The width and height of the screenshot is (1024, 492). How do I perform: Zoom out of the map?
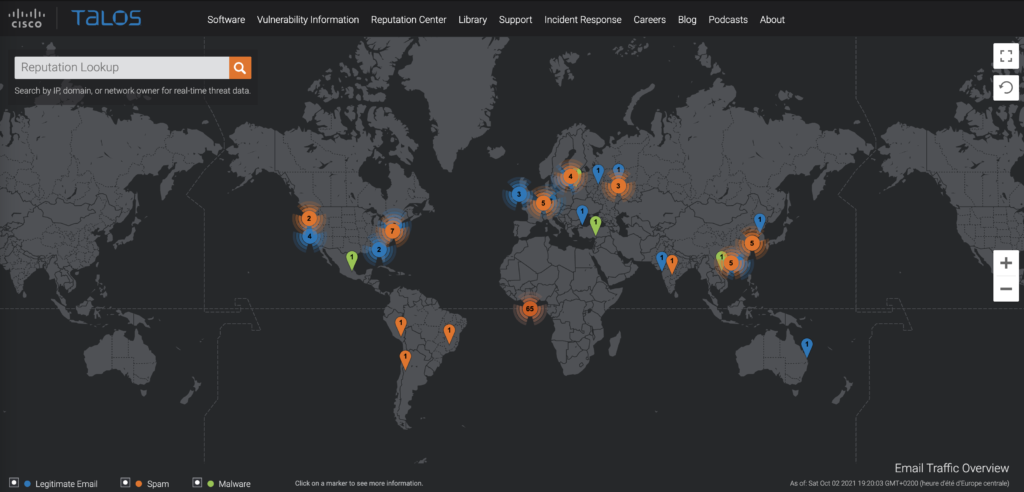pos(1005,290)
